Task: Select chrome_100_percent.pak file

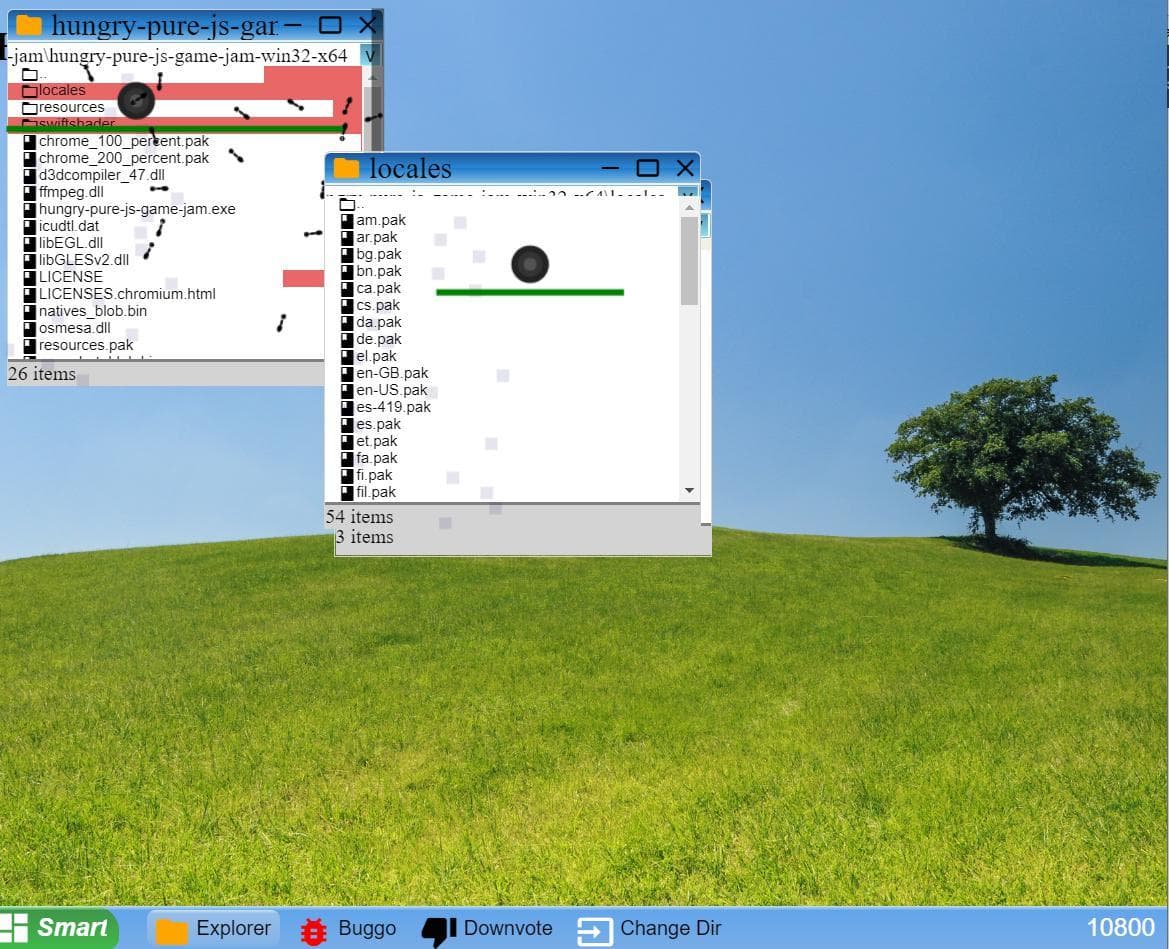Action: tap(116, 142)
